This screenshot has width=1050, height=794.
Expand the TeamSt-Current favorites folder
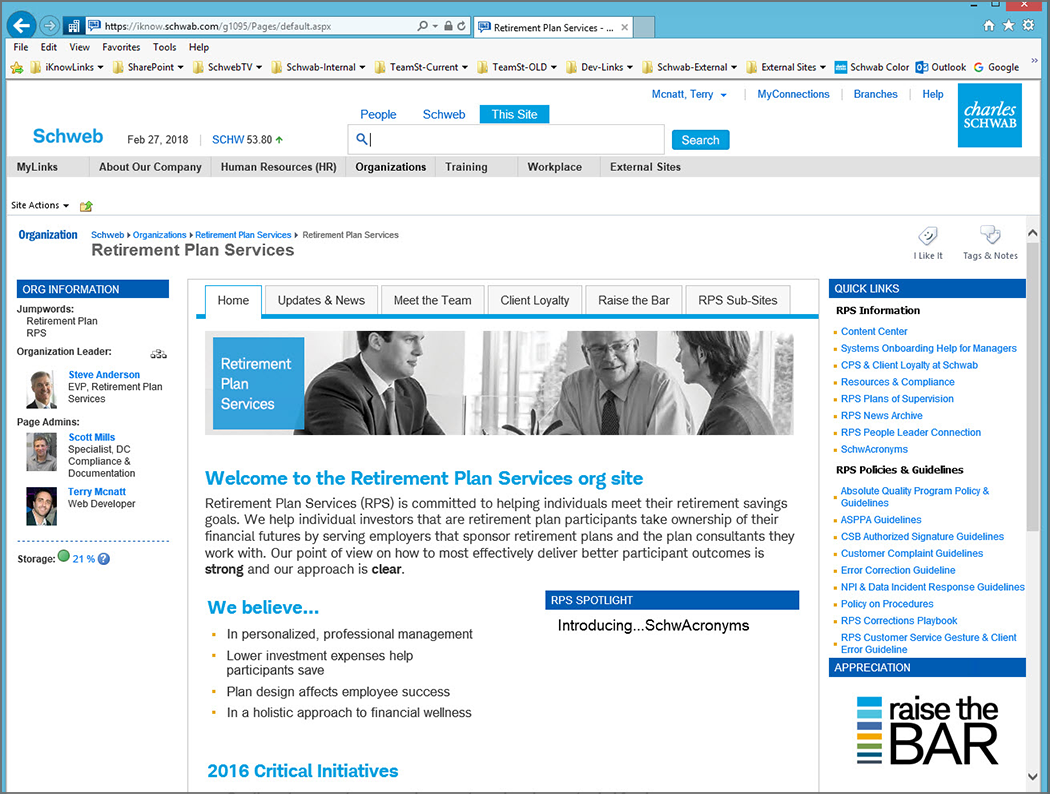click(x=421, y=67)
